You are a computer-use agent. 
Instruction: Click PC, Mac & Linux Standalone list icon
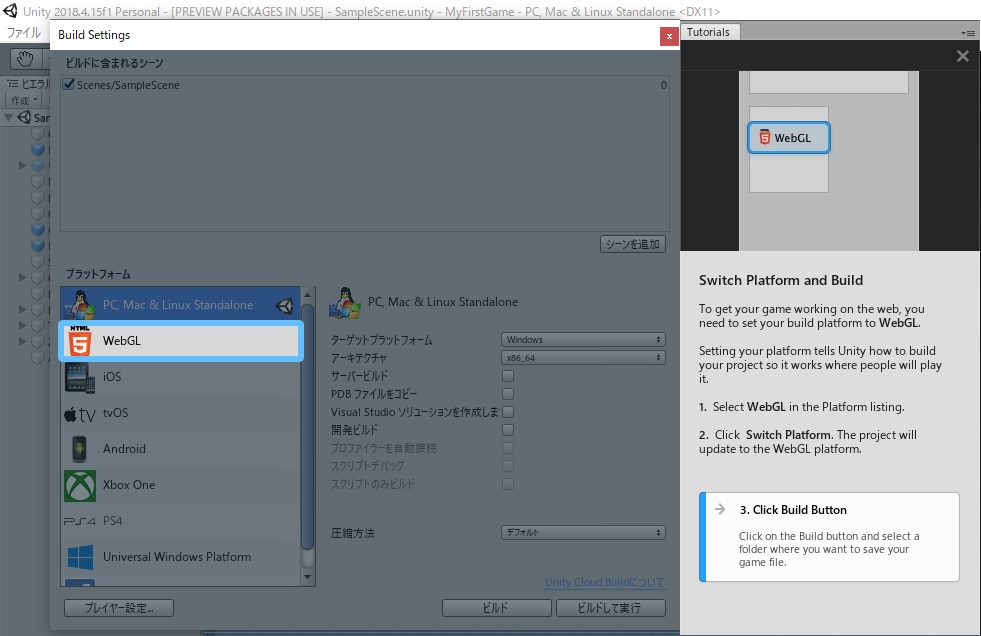click(x=79, y=305)
